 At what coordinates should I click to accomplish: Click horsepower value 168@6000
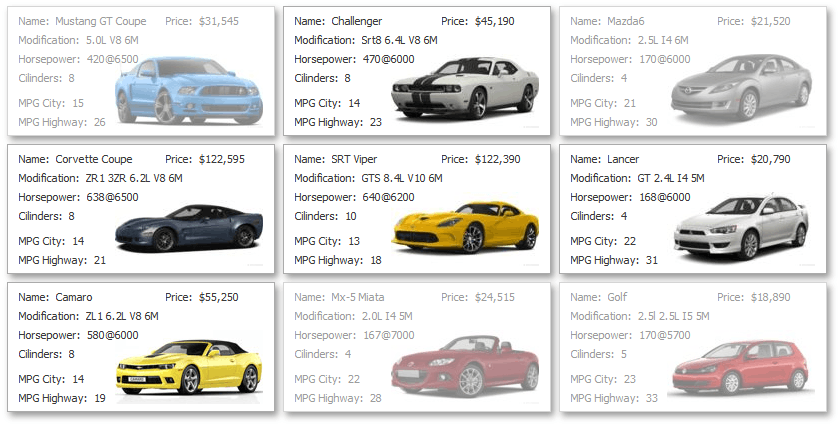[665, 197]
